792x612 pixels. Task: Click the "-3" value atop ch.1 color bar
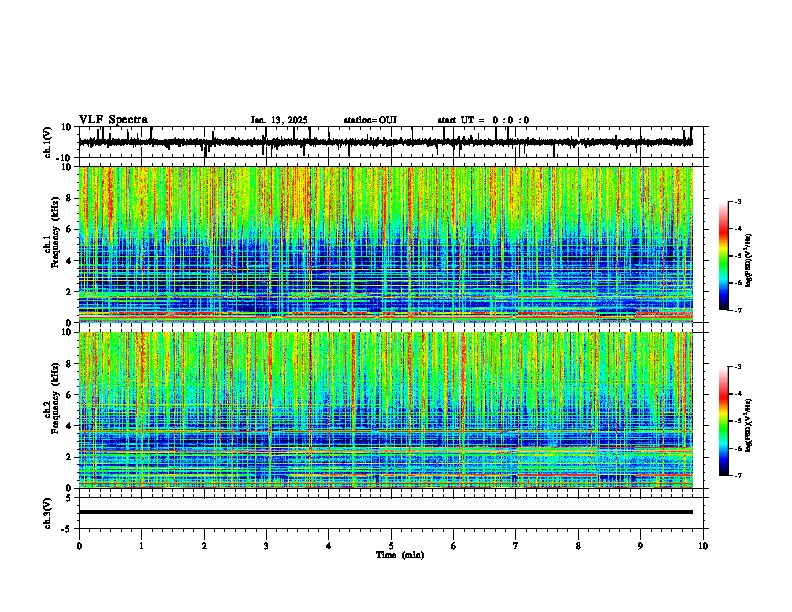737,201
